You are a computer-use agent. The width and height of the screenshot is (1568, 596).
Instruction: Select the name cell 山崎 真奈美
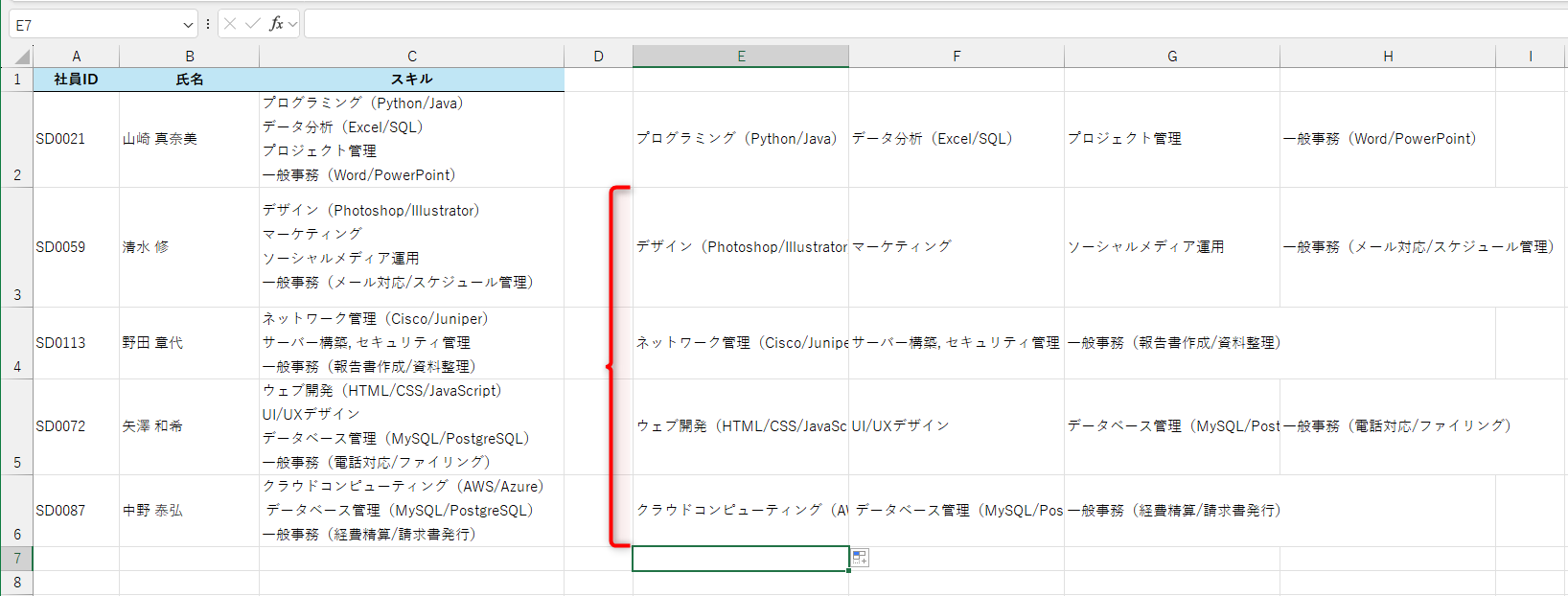tap(190, 139)
